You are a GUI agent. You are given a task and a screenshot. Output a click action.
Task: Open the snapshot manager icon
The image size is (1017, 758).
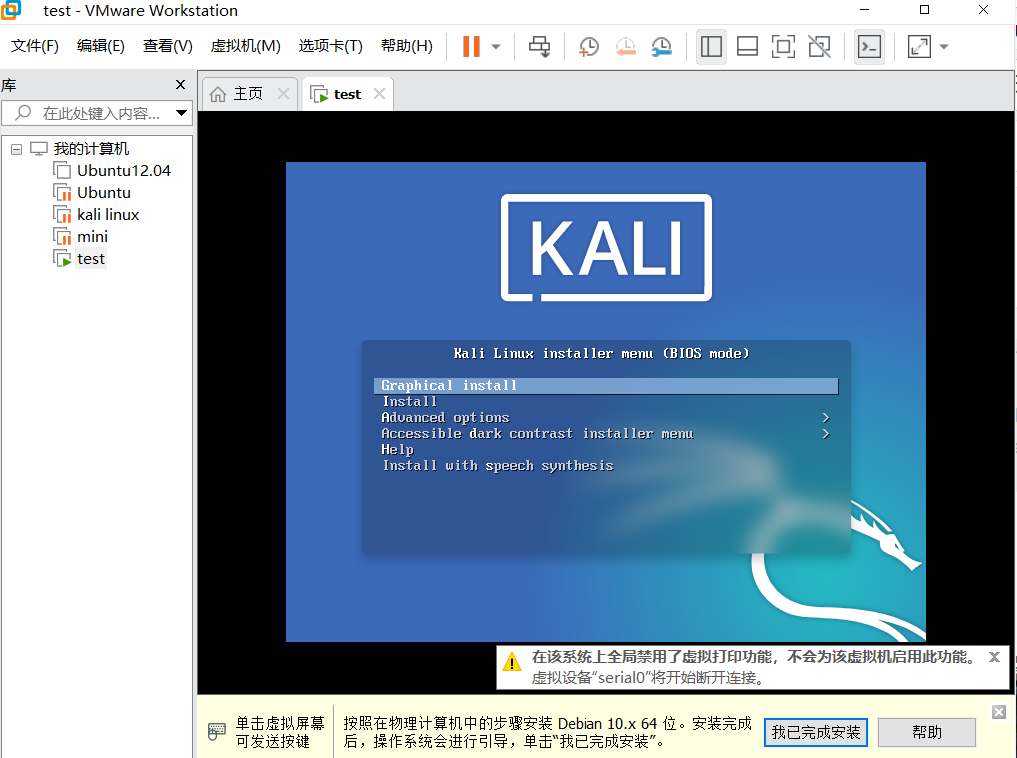click(662, 47)
